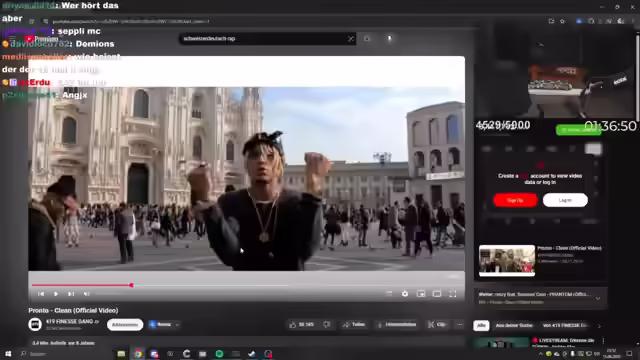Image resolution: width=640 pixels, height=360 pixels.
Task: Click the red Sign Up button
Action: [515, 200]
